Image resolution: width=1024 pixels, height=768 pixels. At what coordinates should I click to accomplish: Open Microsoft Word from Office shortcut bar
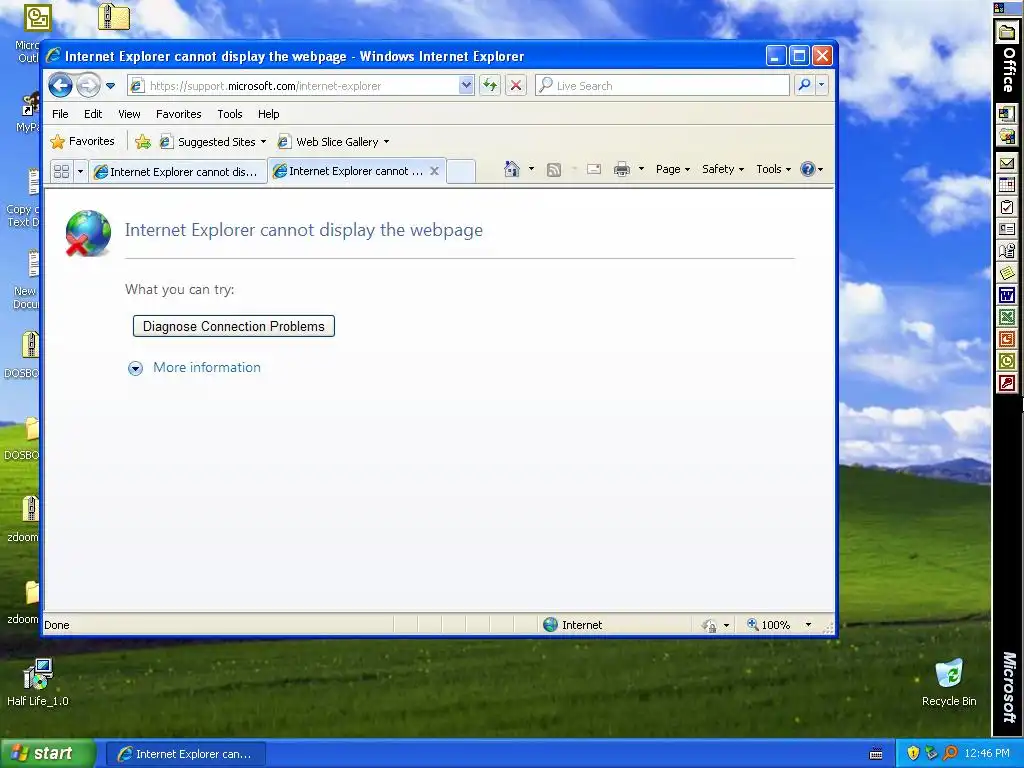pyautogui.click(x=1006, y=295)
